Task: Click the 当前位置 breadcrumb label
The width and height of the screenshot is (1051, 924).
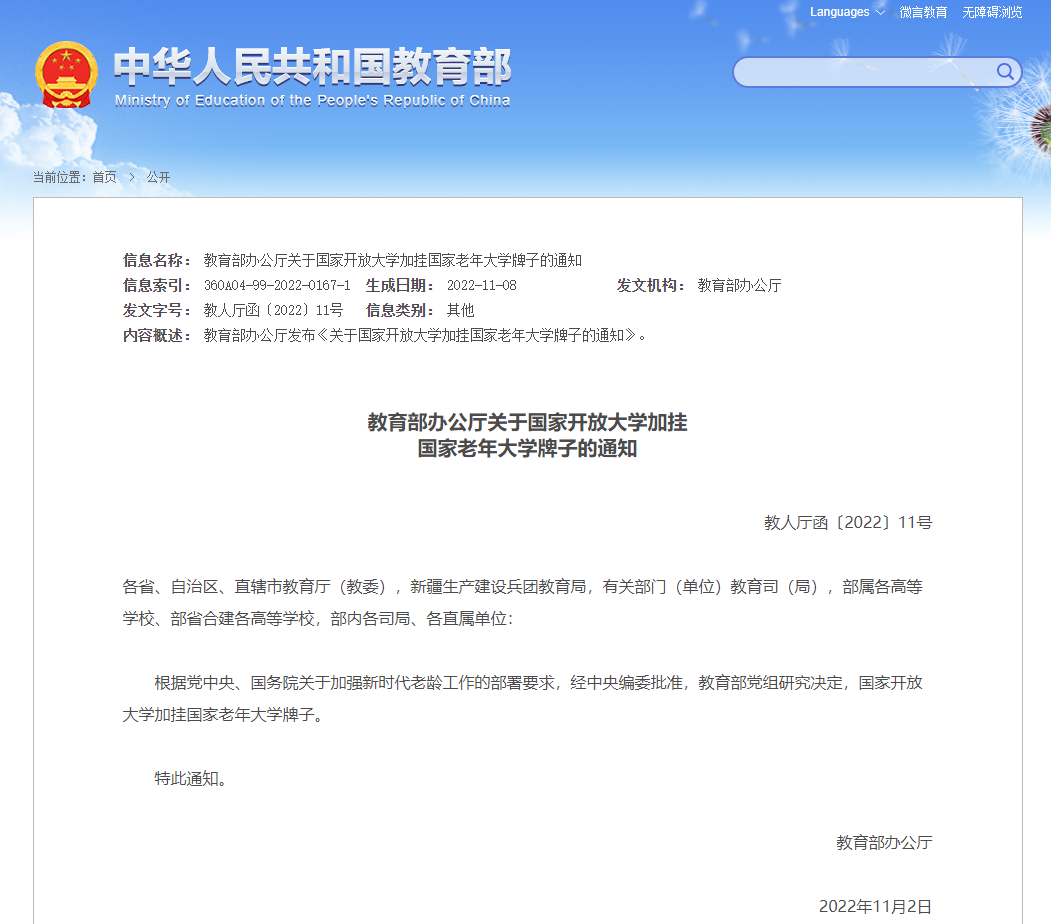Action: [60, 177]
